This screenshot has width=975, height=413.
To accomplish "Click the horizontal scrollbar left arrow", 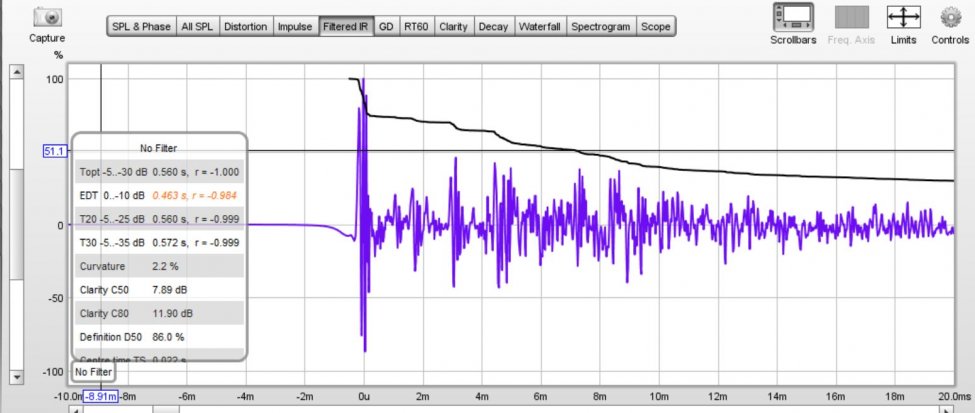I will 75,410.
